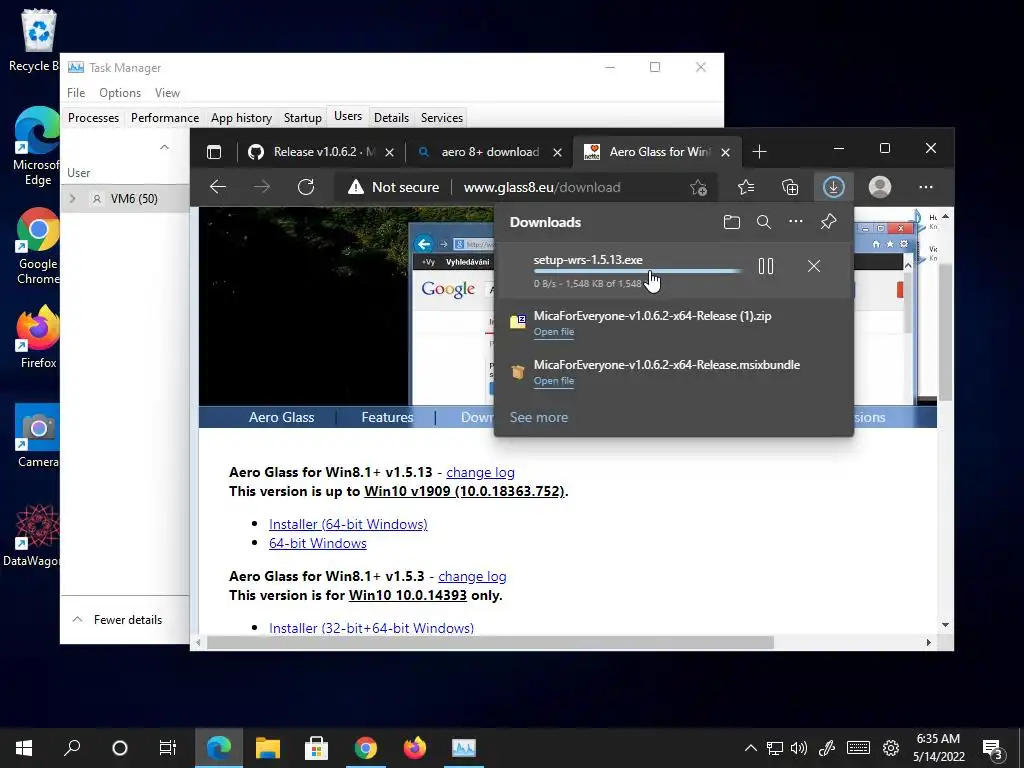Click horizontal scrollbar right arrow
1024x768 pixels.
[929, 643]
